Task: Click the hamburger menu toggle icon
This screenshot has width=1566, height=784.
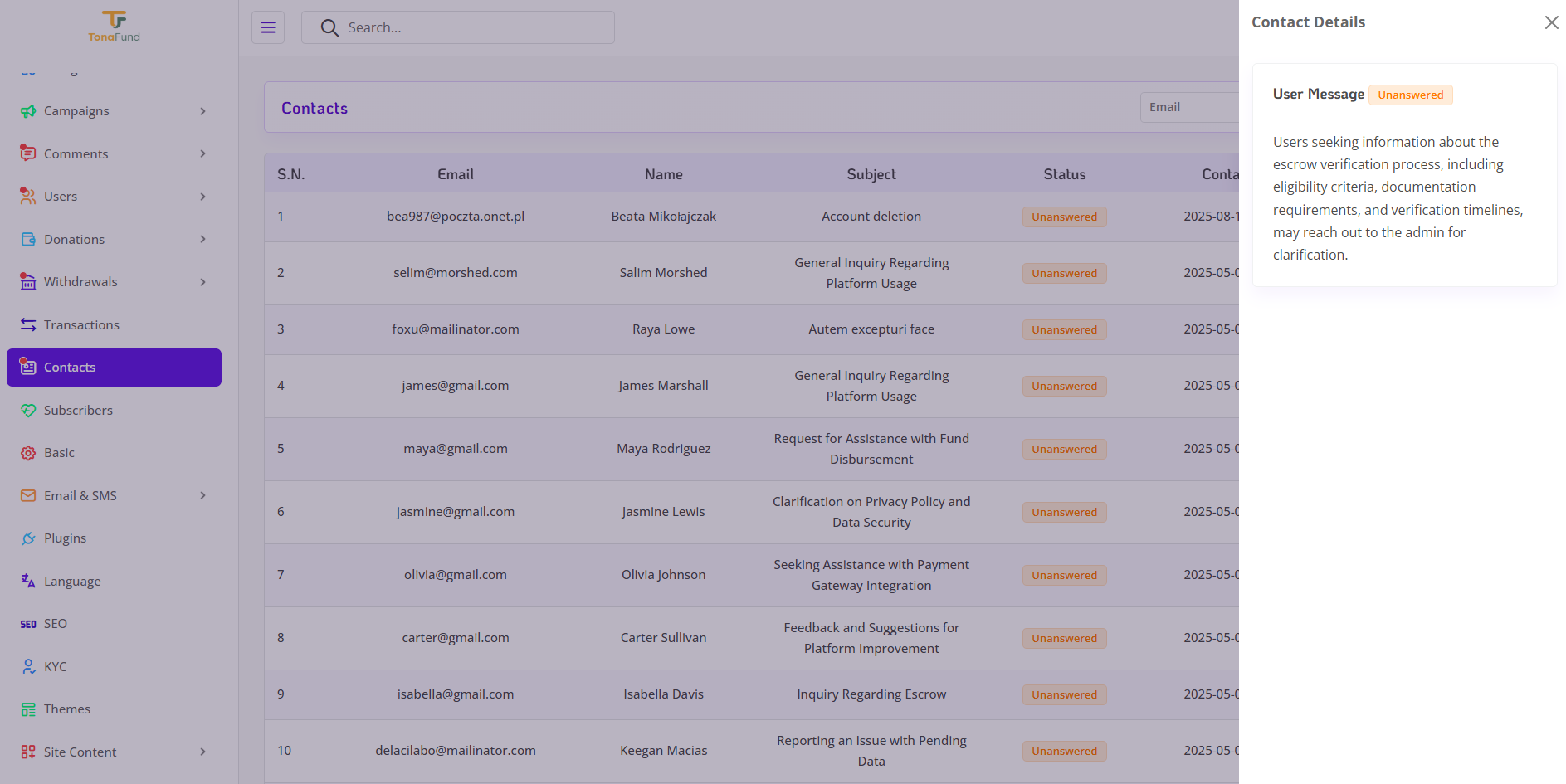Action: tap(268, 27)
